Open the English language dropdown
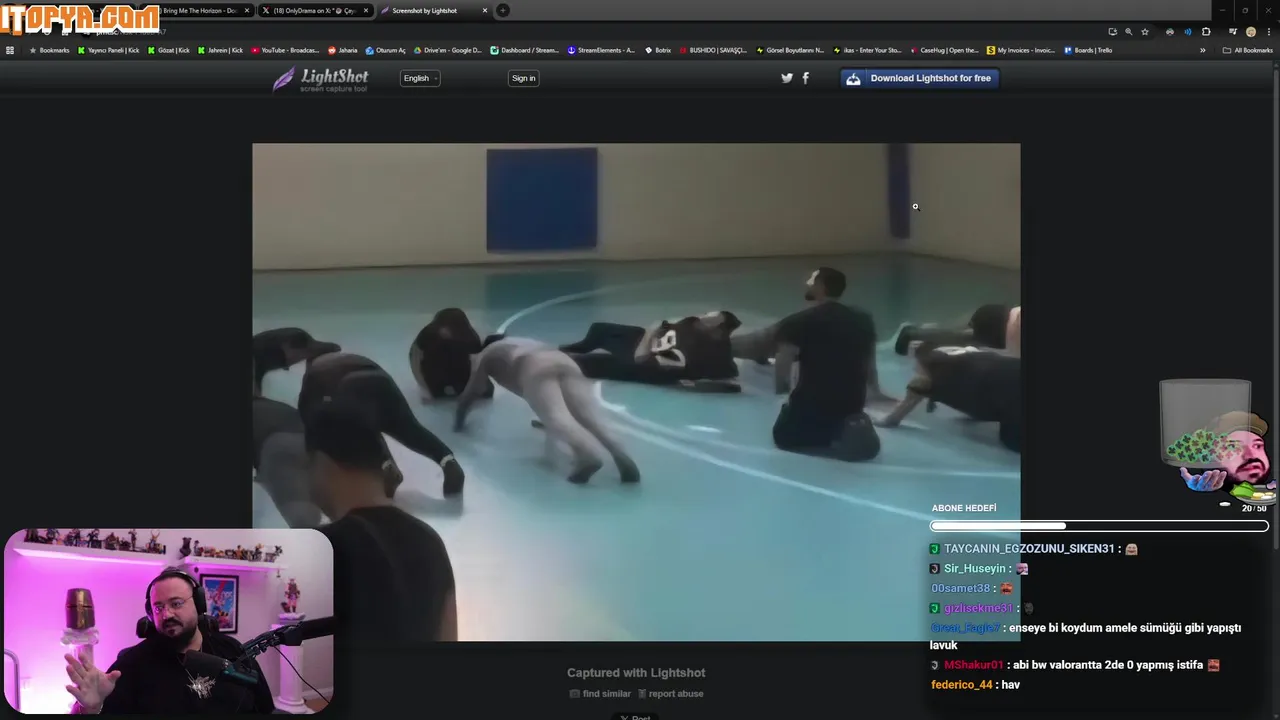1280x720 pixels. [420, 78]
